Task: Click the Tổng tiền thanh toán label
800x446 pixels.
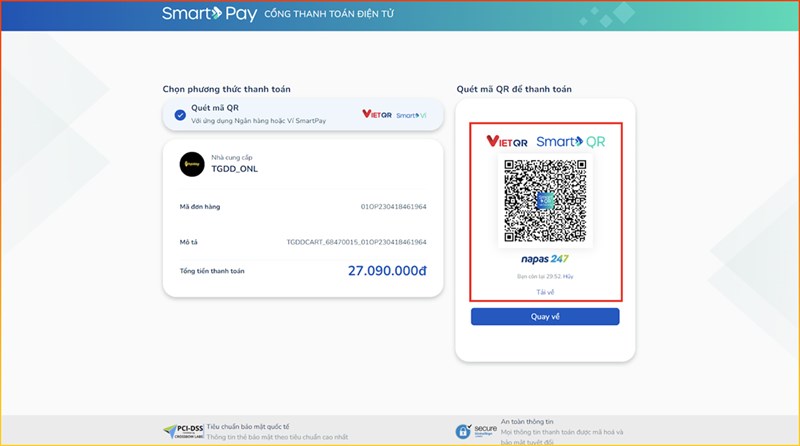Action: (x=212, y=271)
